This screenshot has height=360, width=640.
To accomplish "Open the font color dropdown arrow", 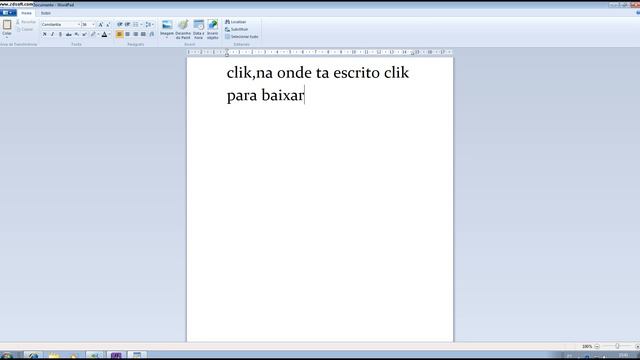I will [109, 34].
